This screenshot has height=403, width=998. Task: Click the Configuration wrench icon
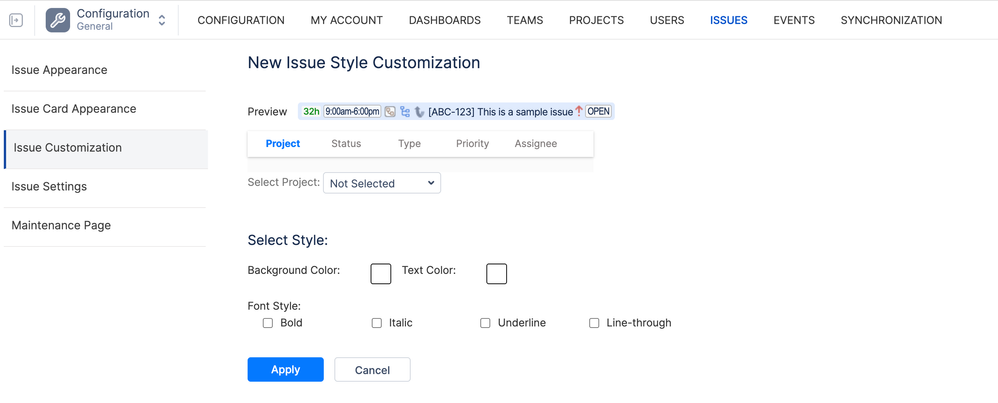point(58,20)
